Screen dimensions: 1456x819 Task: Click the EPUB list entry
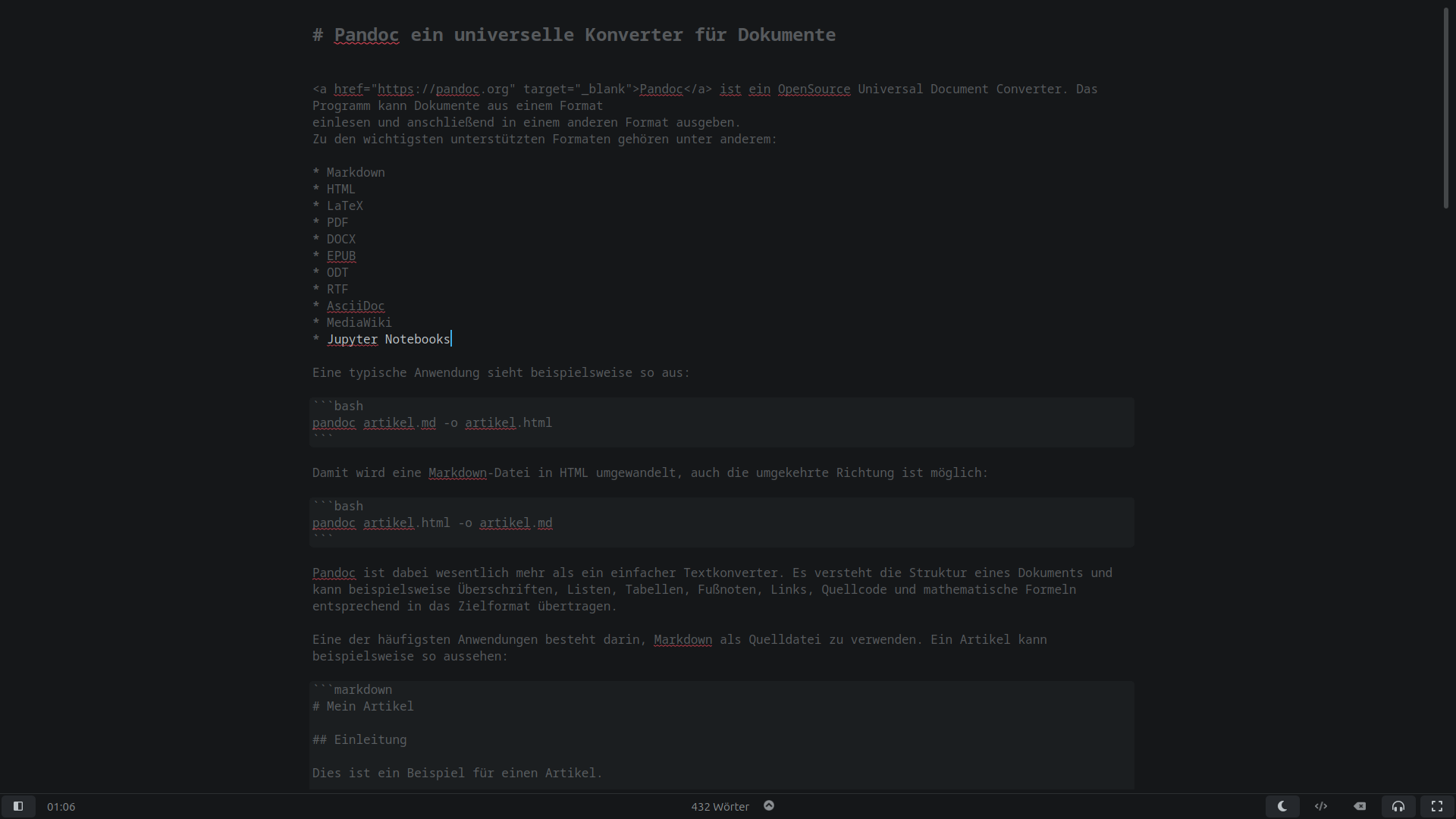click(341, 256)
